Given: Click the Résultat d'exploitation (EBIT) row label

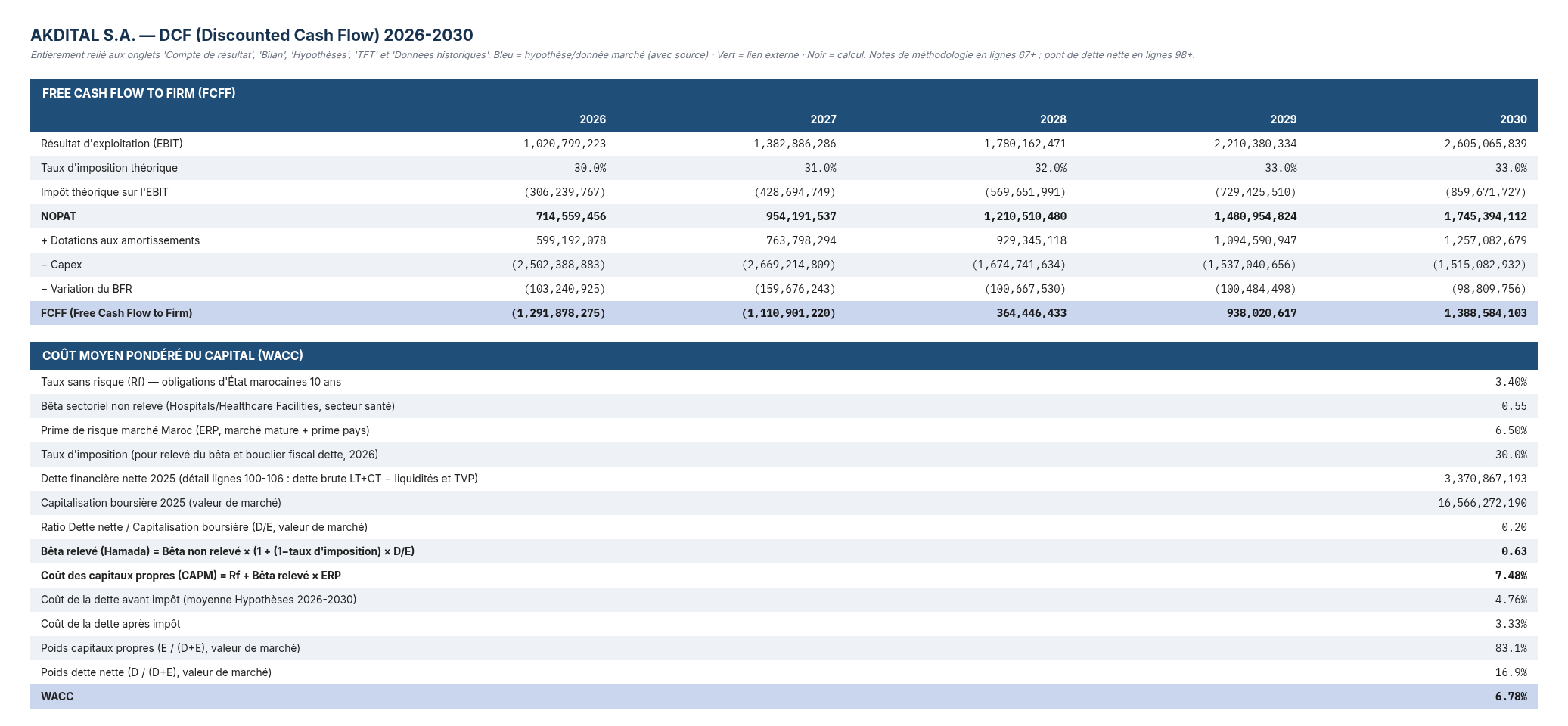Looking at the screenshot, I should tap(112, 144).
